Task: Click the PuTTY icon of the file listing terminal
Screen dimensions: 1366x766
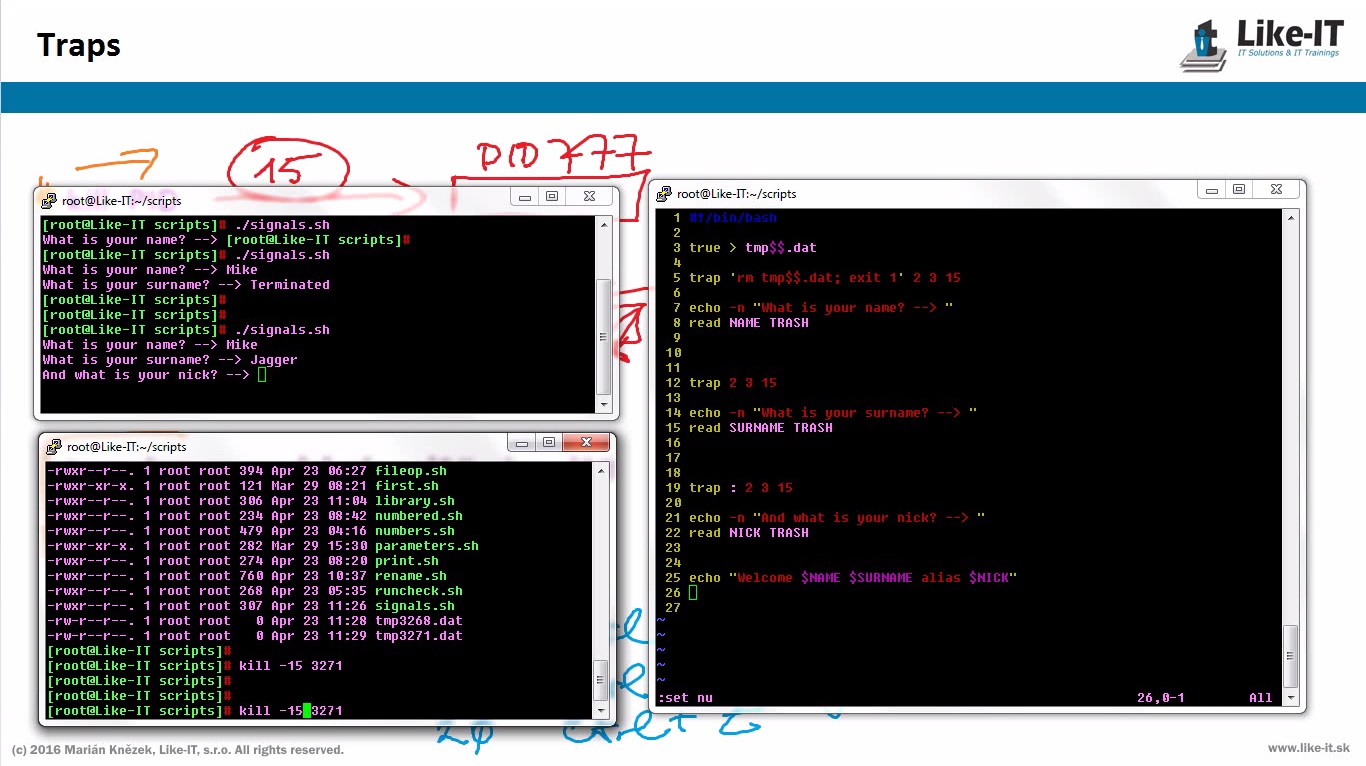Action: (x=53, y=447)
